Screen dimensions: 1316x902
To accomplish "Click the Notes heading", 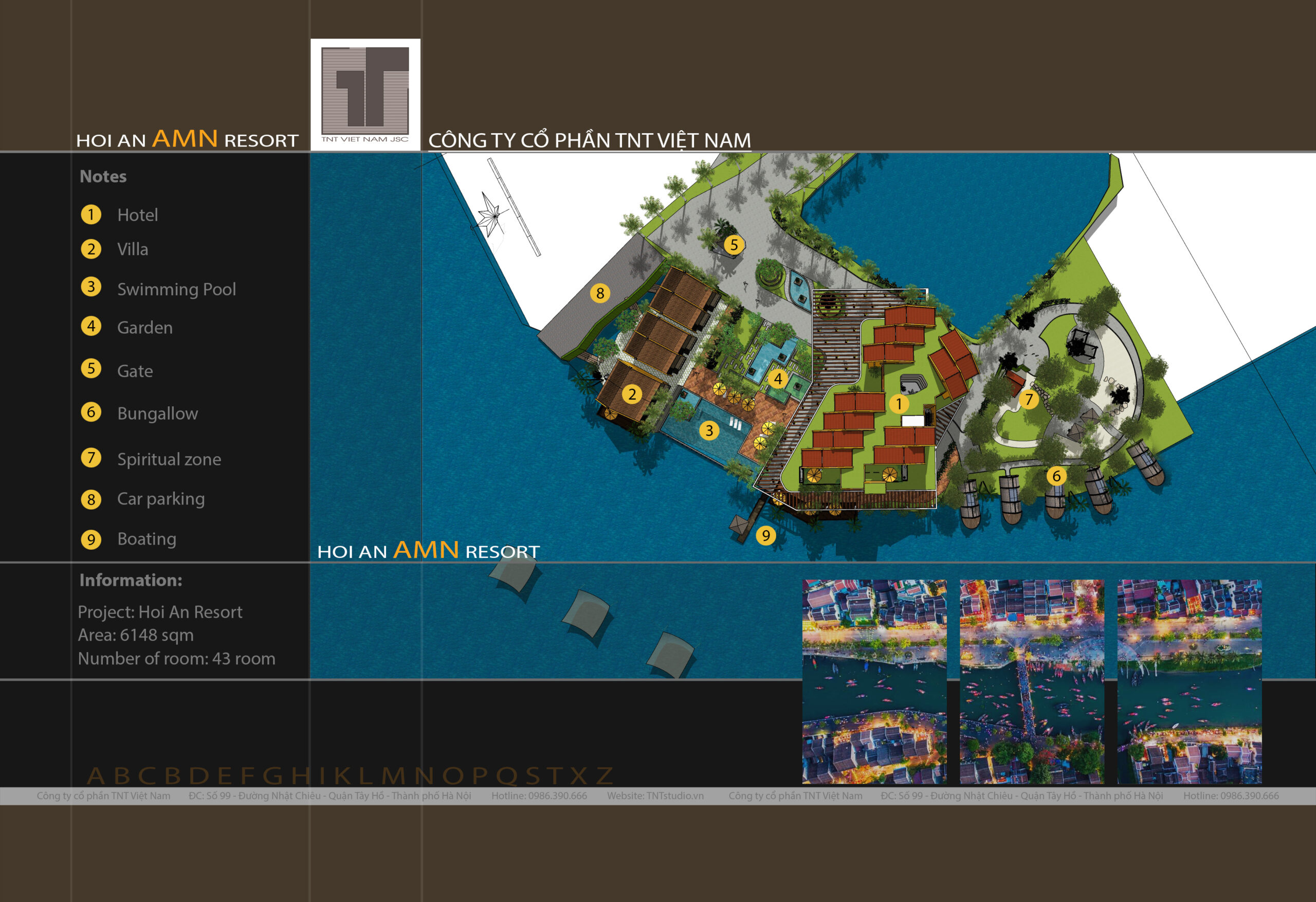I will pos(103,176).
